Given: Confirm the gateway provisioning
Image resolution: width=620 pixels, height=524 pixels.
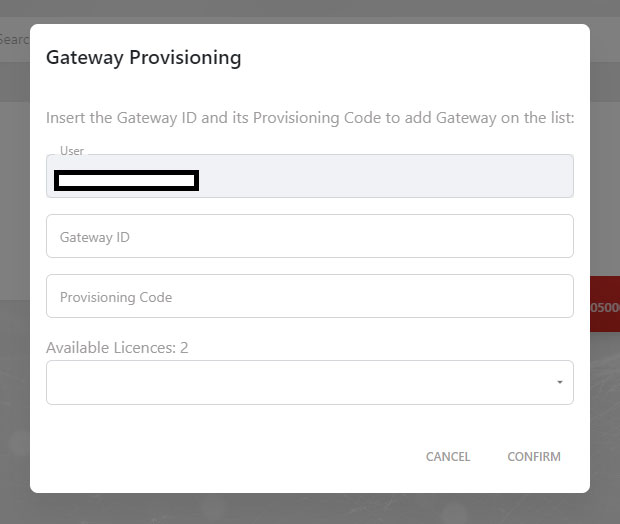Looking at the screenshot, I should click(533, 457).
